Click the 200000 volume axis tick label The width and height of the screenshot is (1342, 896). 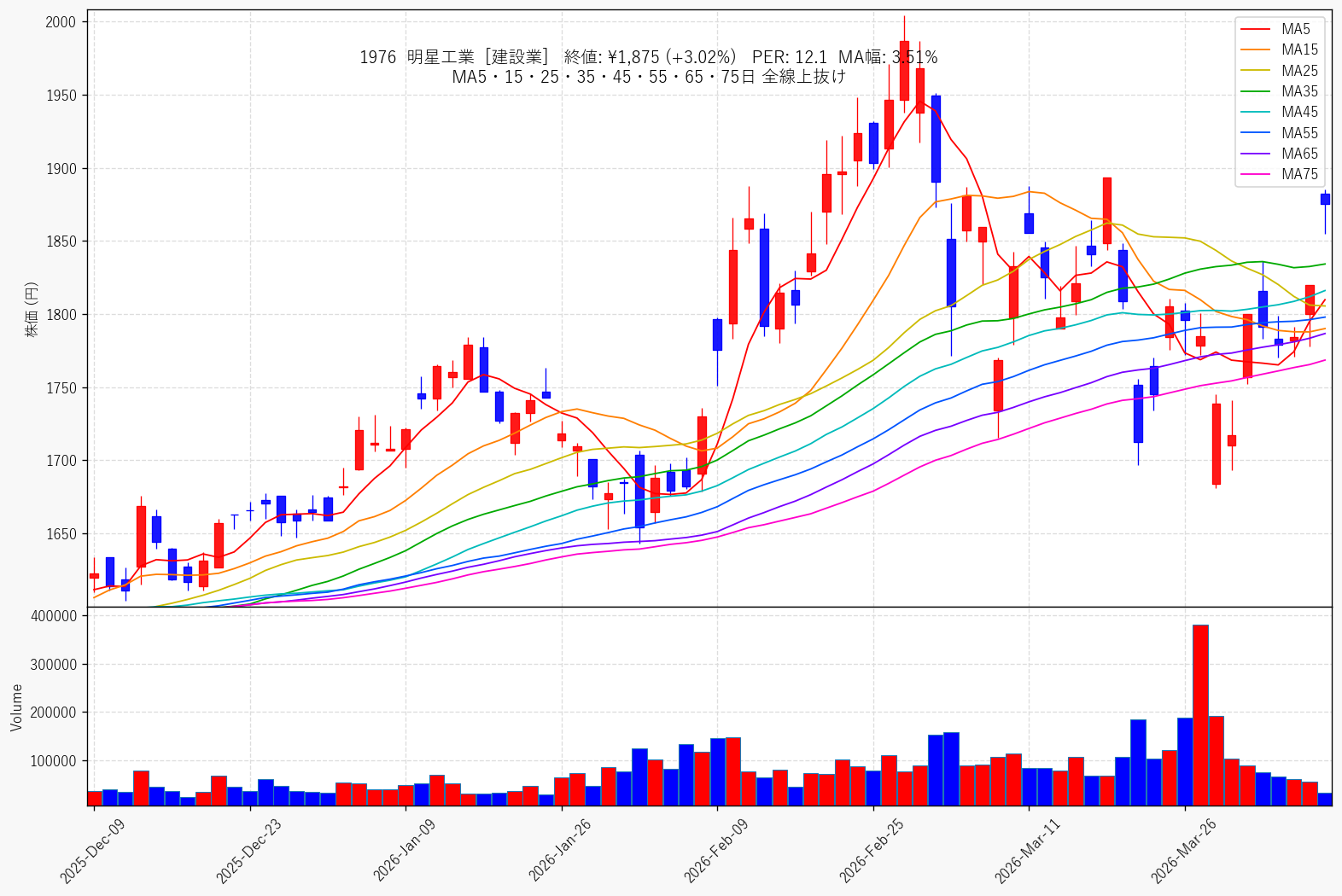pyautogui.click(x=54, y=713)
